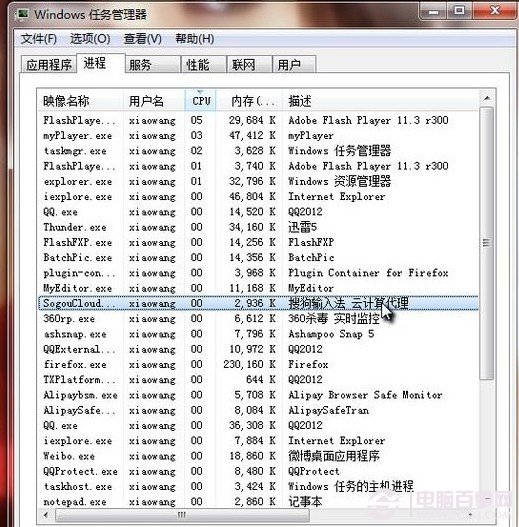The height and width of the screenshot is (527, 519).
Task: Sort by 用户名 column header
Action: pyautogui.click(x=154, y=101)
